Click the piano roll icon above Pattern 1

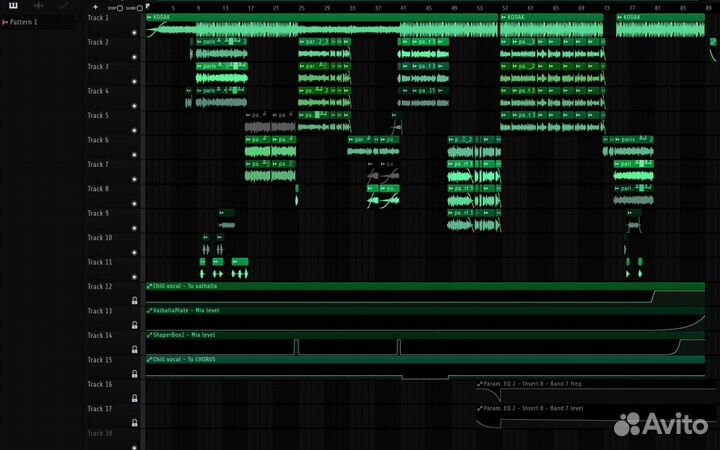pyautogui.click(x=13, y=6)
